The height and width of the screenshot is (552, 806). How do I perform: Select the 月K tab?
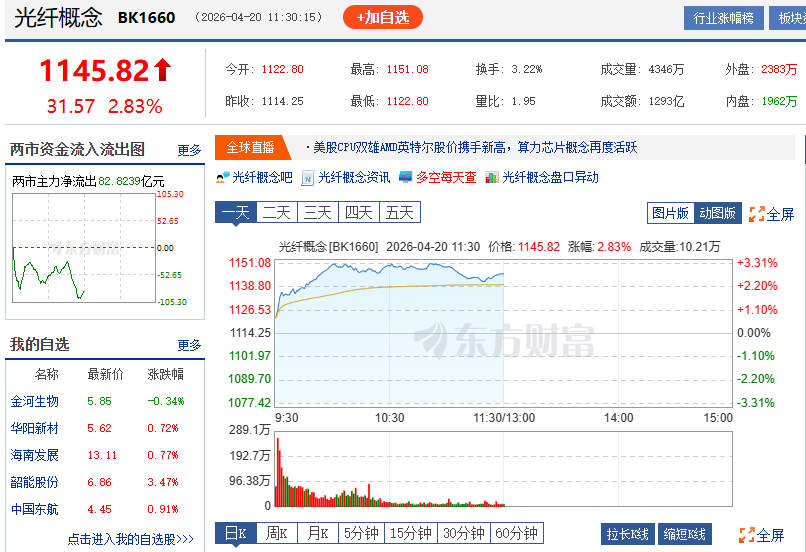click(x=318, y=533)
